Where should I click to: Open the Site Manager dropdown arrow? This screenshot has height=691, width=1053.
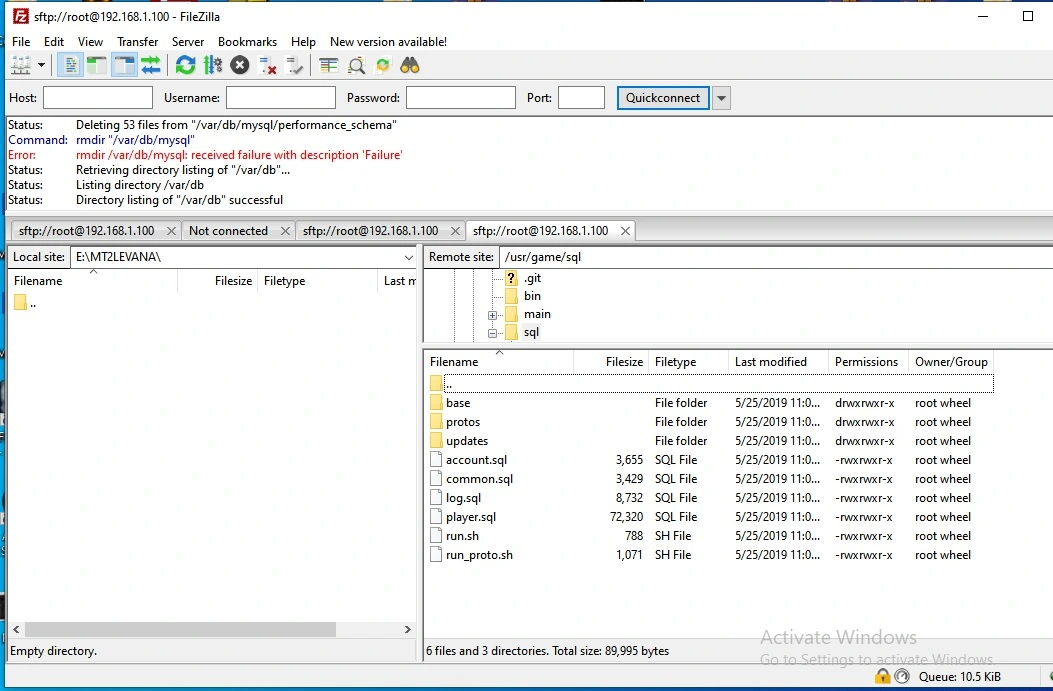click(42, 66)
